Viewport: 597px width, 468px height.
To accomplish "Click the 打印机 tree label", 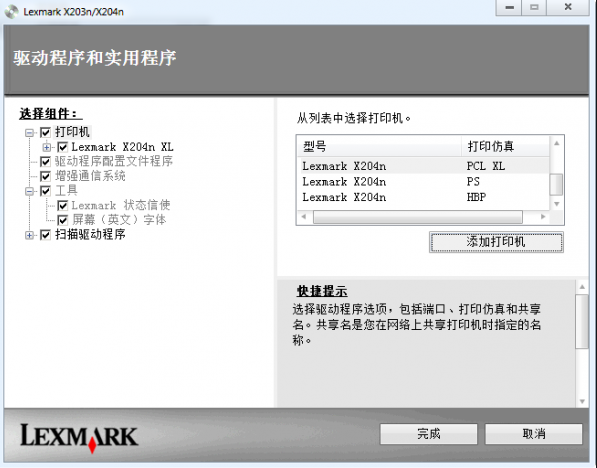I will click(x=72, y=132).
